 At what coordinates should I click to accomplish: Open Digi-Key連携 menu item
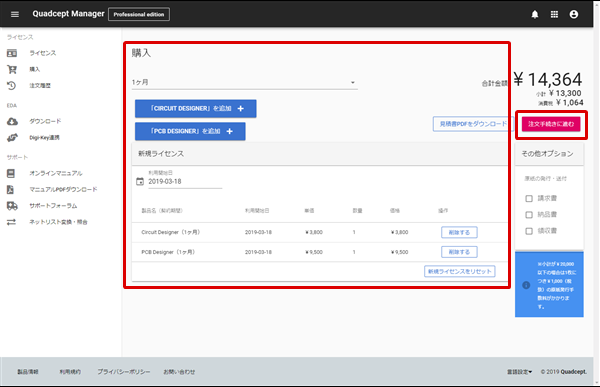44,137
